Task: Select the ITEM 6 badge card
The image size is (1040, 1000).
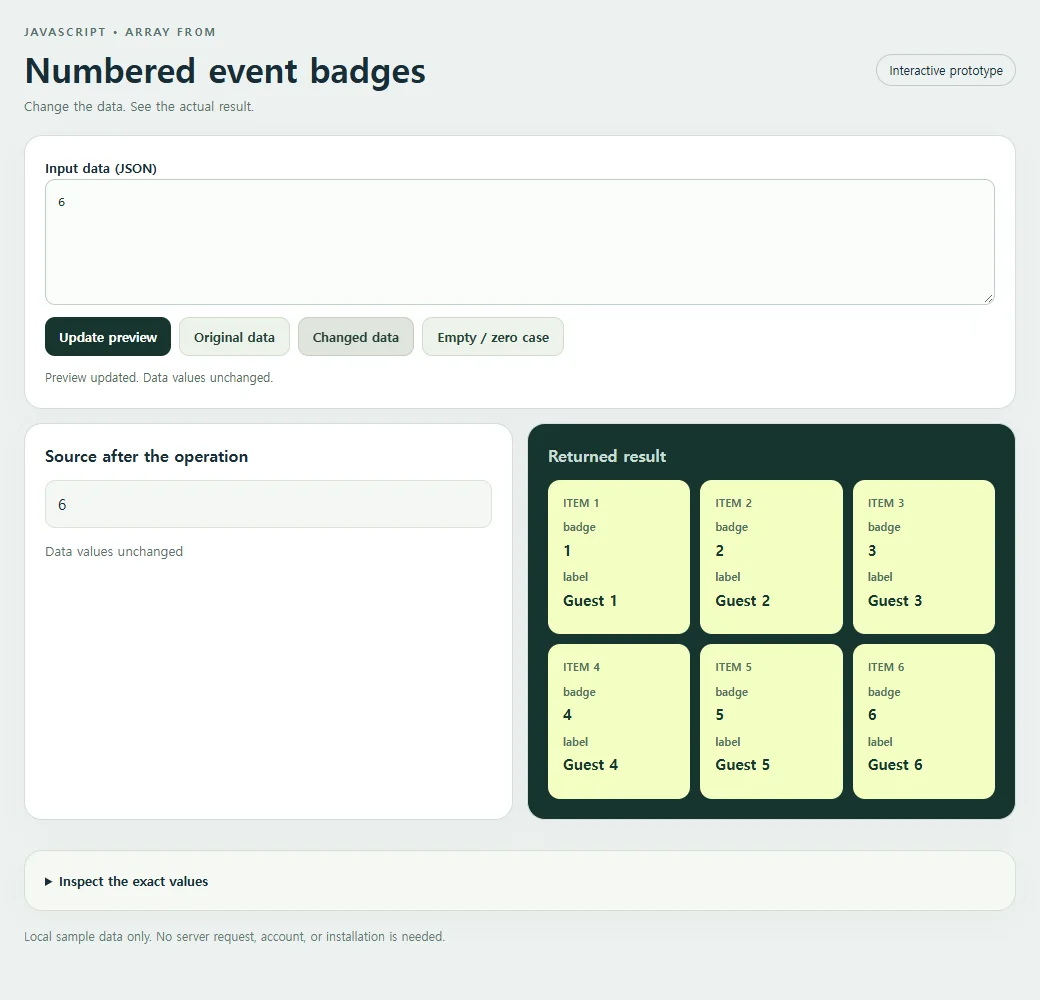Action: pyautogui.click(x=923, y=721)
